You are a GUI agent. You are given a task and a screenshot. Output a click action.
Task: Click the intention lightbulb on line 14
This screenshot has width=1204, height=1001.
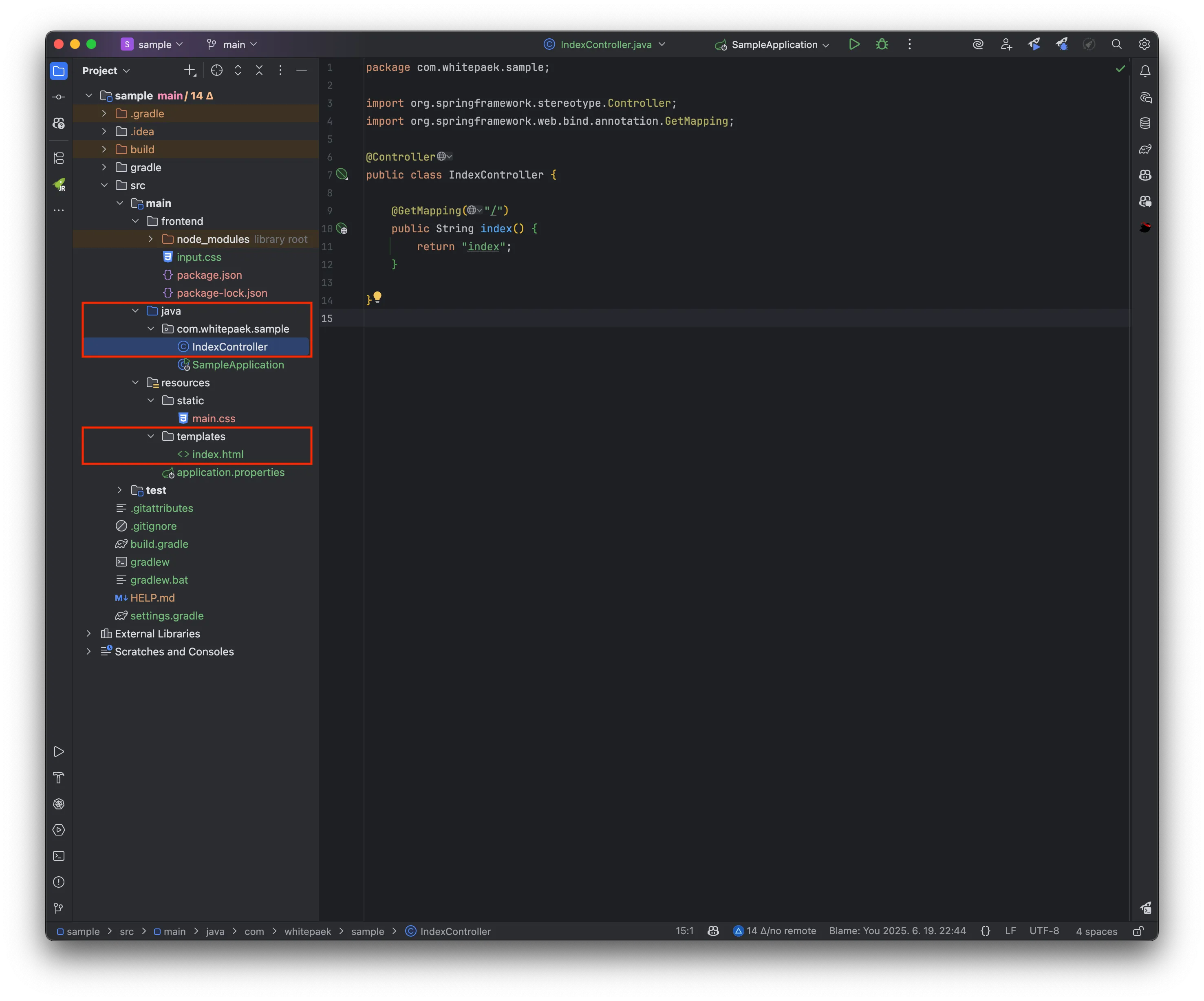pos(377,298)
